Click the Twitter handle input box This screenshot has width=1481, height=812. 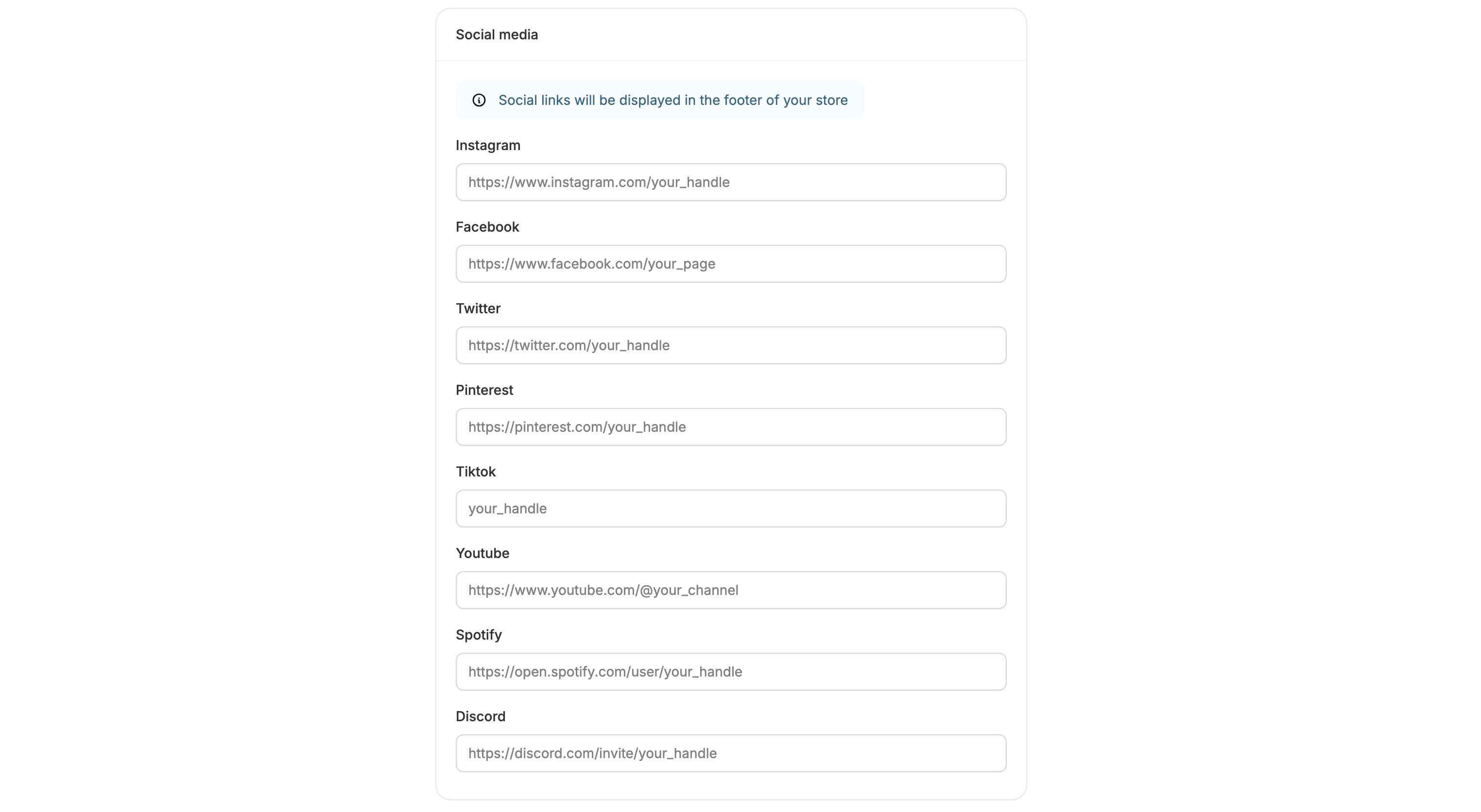730,345
